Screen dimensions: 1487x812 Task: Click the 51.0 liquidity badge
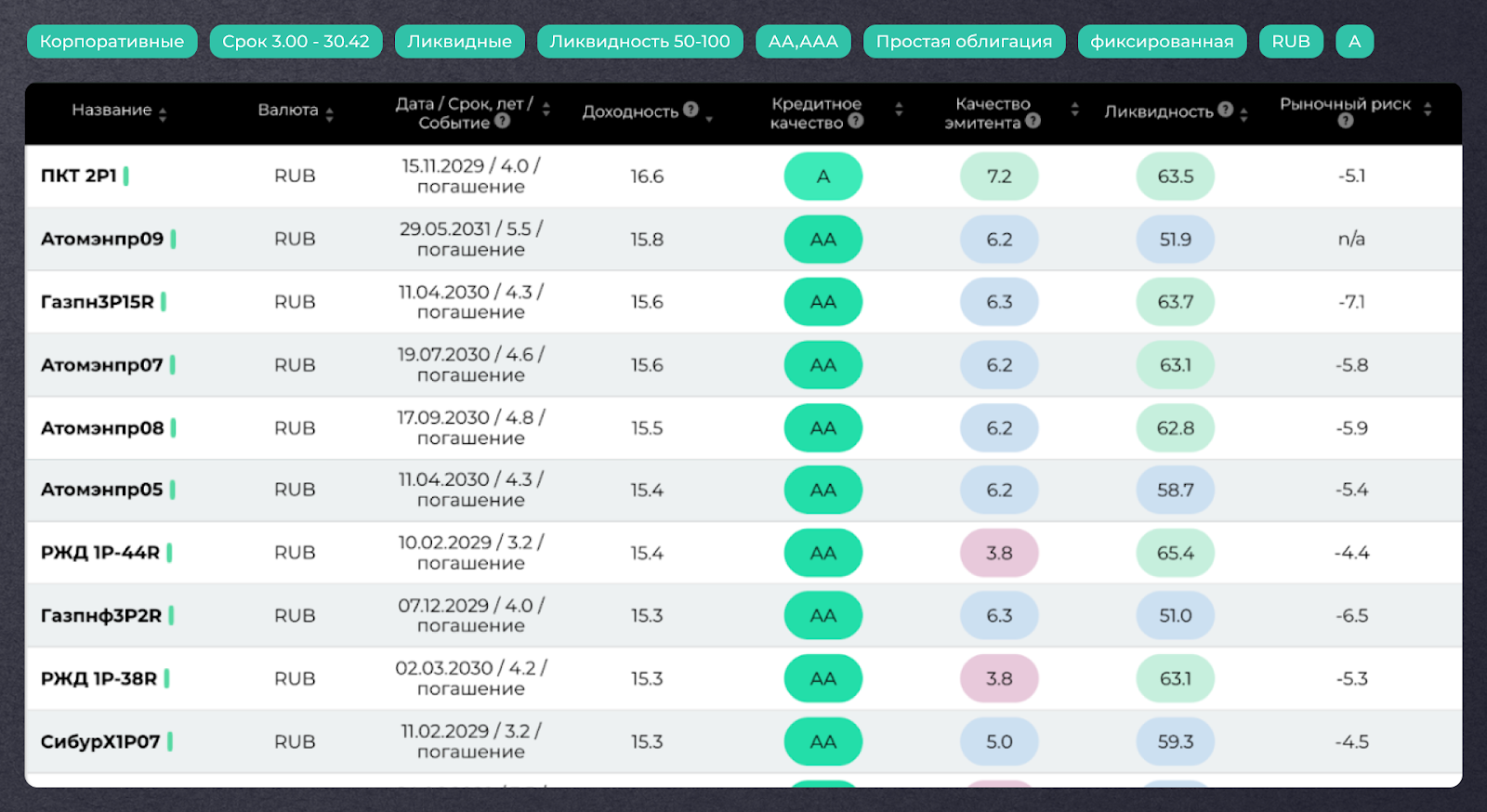click(x=1176, y=616)
